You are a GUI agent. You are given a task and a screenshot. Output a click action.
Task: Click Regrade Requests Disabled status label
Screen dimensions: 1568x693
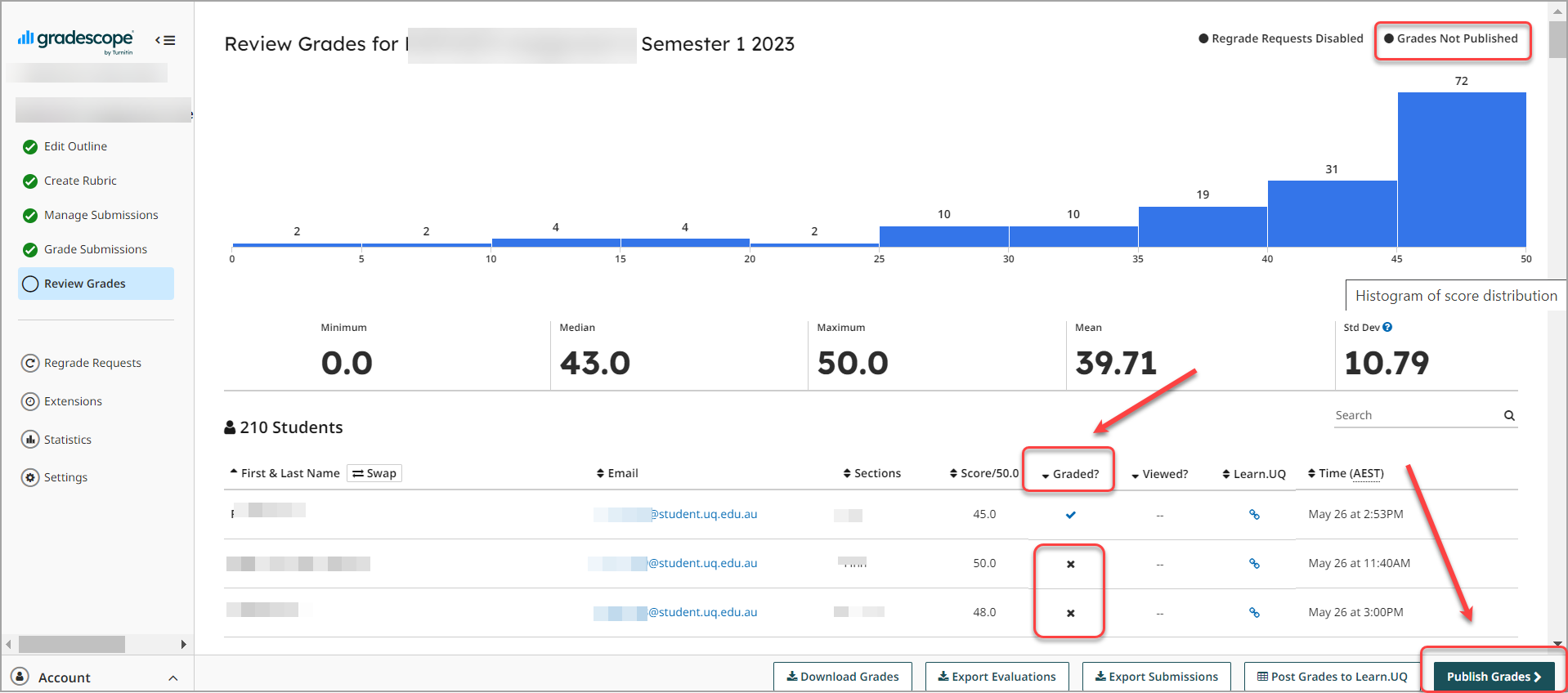(x=1281, y=38)
